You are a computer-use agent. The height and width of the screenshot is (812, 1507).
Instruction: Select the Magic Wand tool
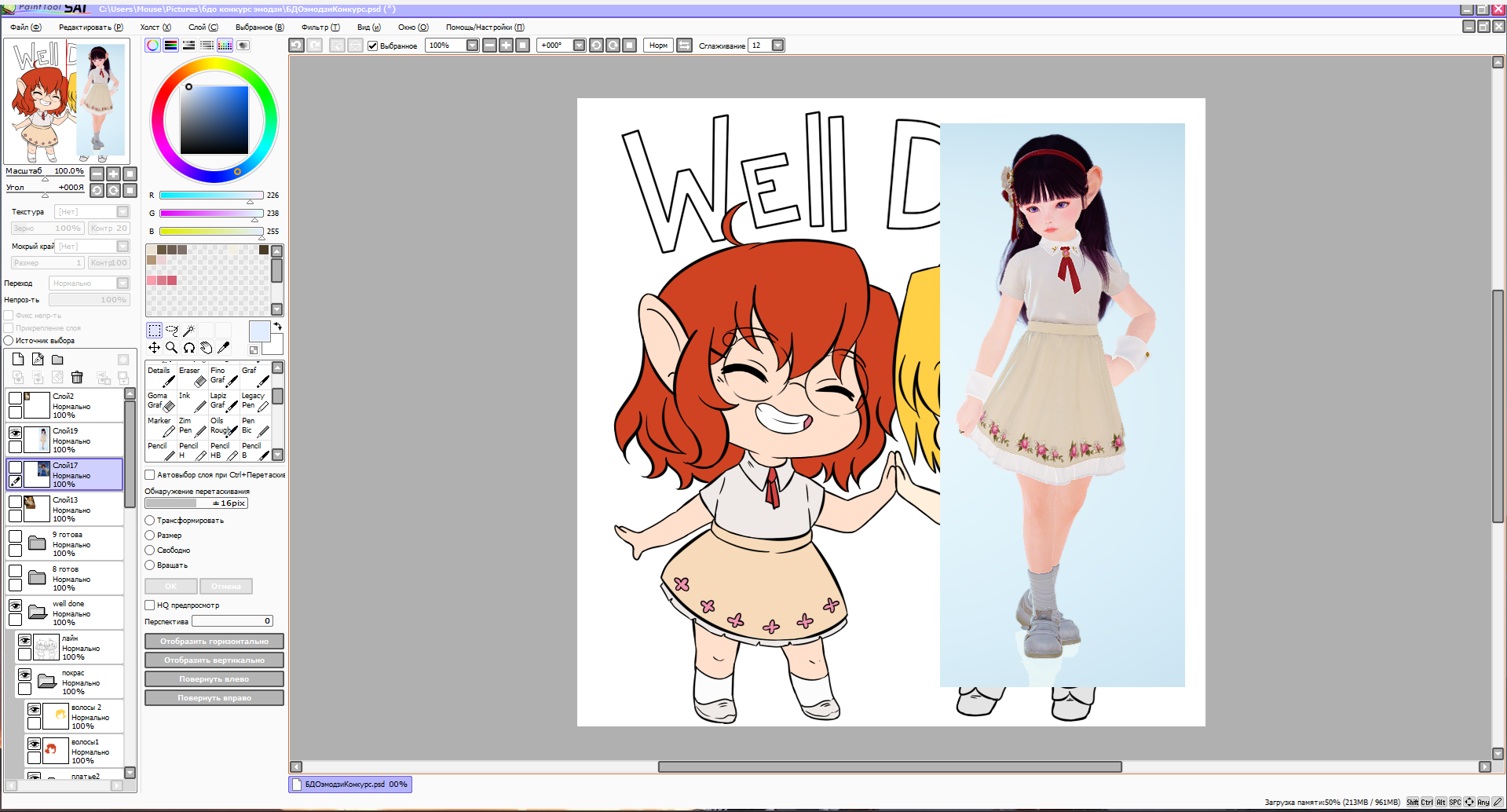tap(189, 331)
